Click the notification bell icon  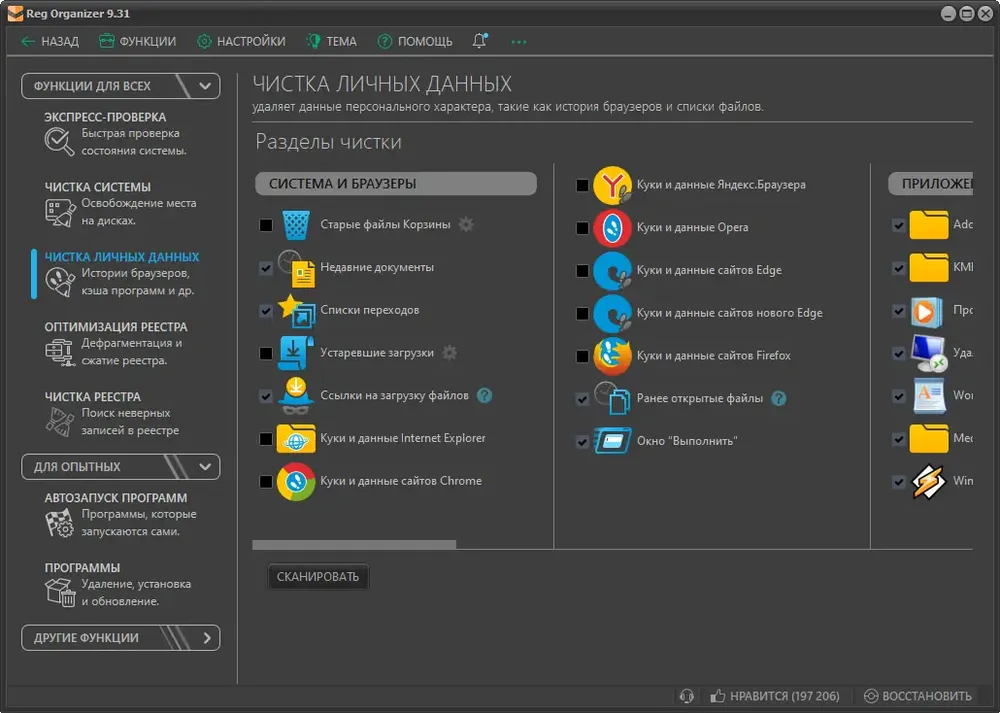(x=480, y=41)
